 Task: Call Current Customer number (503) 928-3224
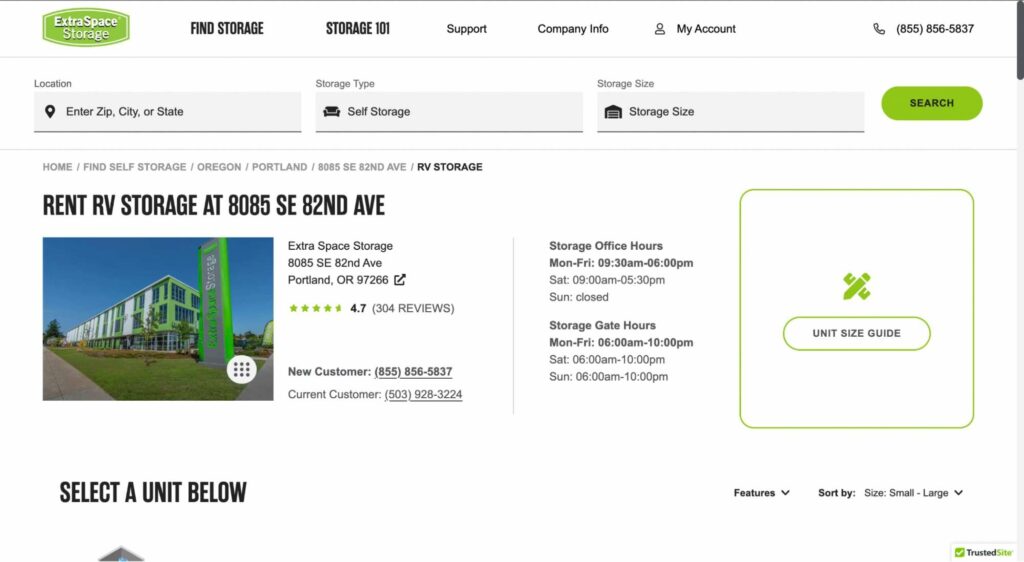423,394
